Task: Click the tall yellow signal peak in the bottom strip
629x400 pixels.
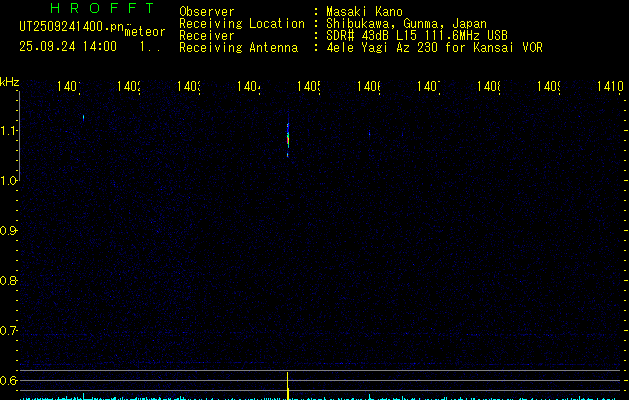Action: pos(288,386)
